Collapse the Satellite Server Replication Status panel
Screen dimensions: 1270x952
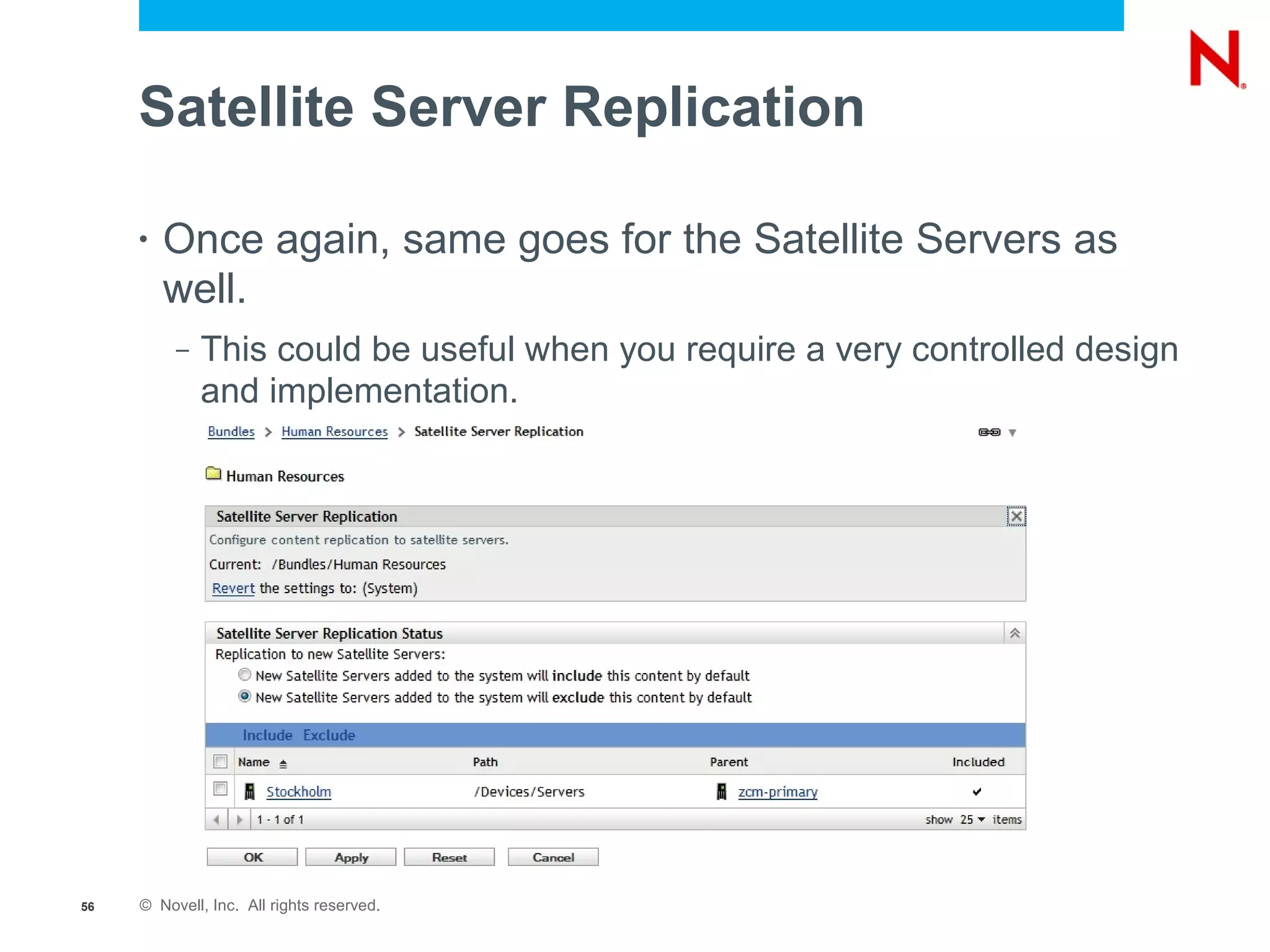(1015, 633)
